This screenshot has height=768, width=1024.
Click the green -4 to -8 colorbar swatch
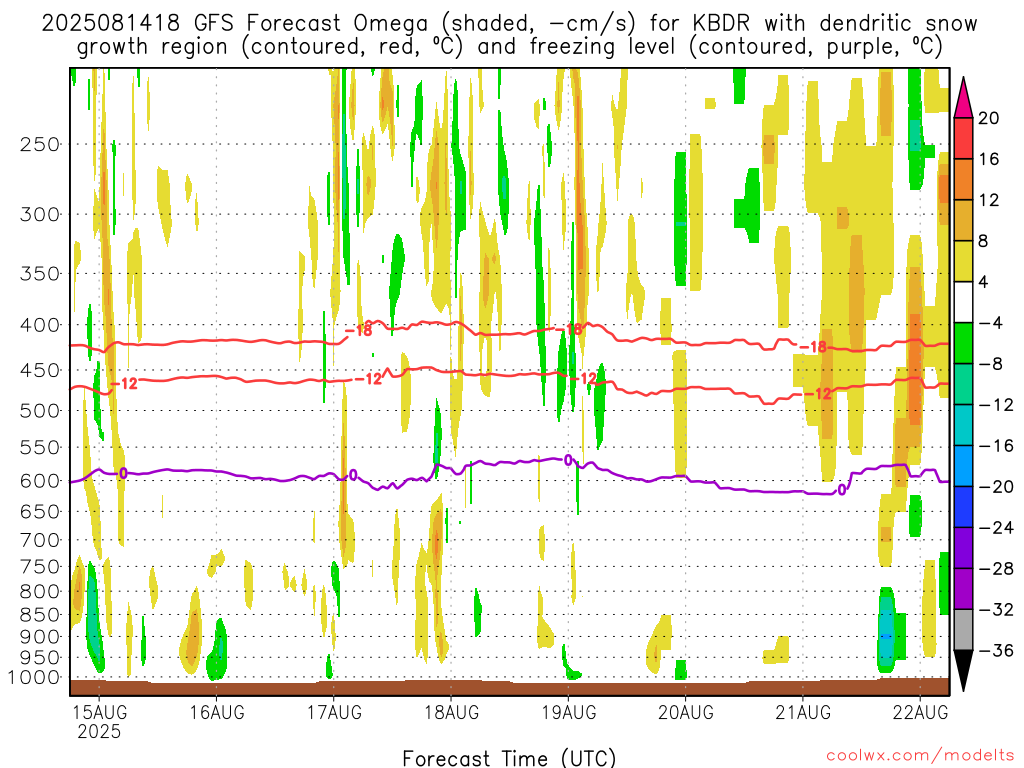click(963, 344)
